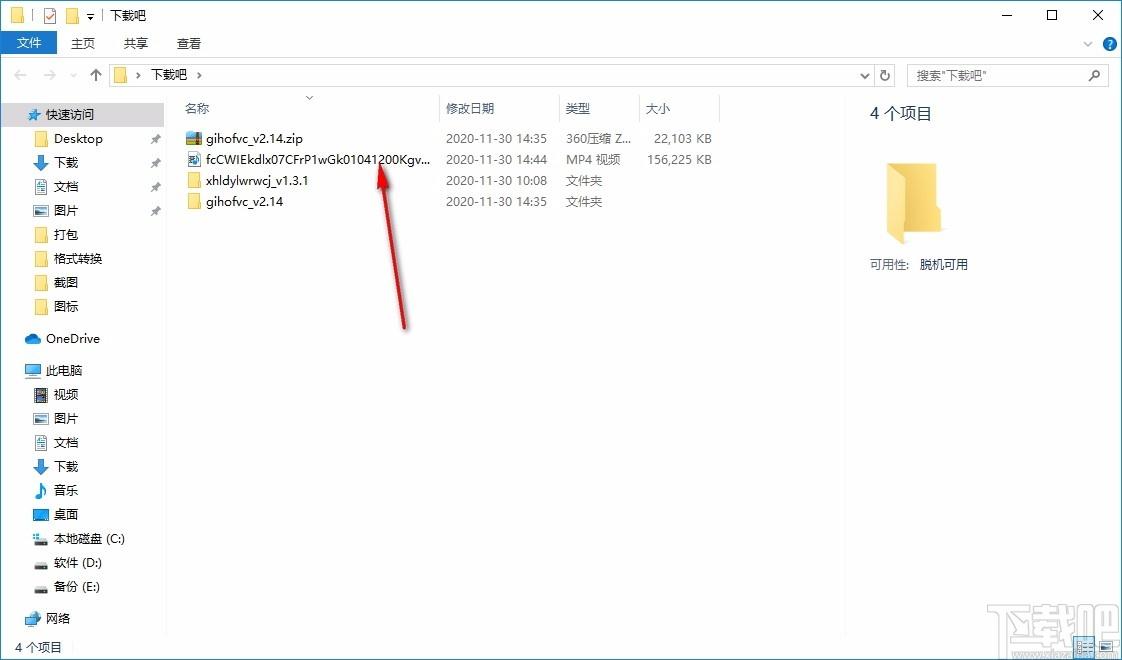Click the OneDrive cloud icon
1122x660 pixels.
coord(32,339)
